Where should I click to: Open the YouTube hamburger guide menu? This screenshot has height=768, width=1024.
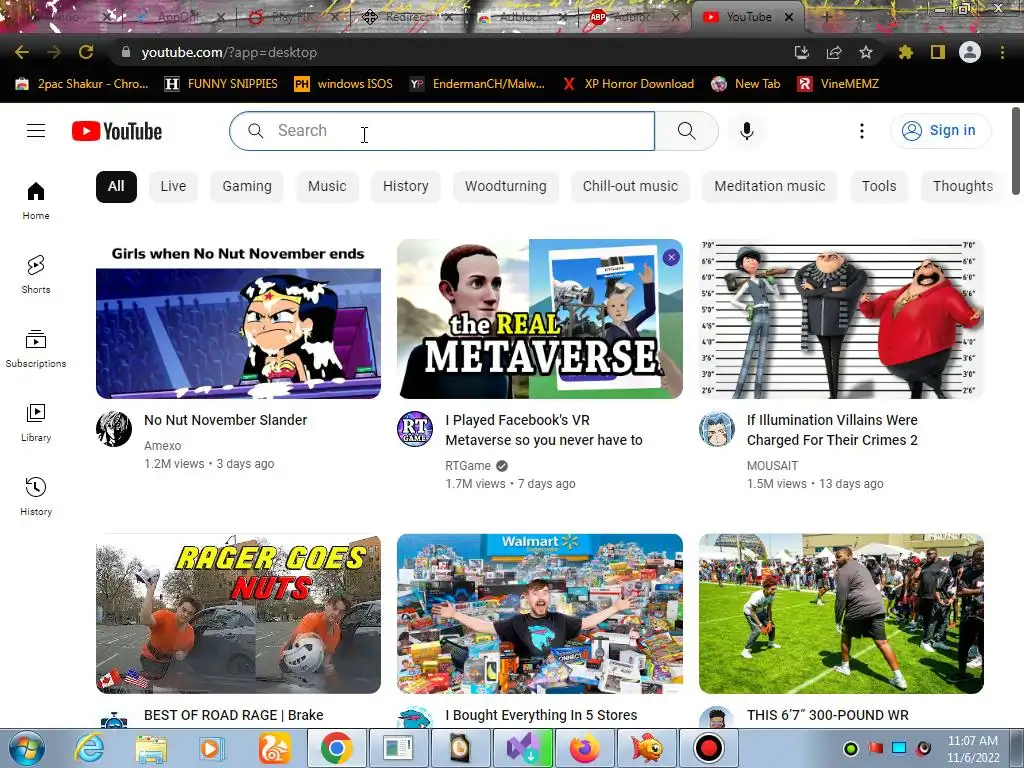[36, 131]
